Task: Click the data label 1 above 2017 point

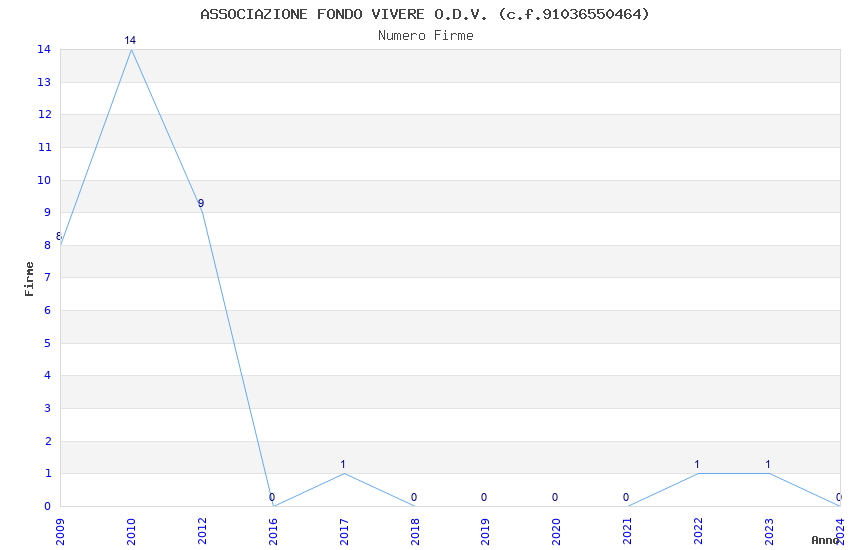Action: point(343,464)
